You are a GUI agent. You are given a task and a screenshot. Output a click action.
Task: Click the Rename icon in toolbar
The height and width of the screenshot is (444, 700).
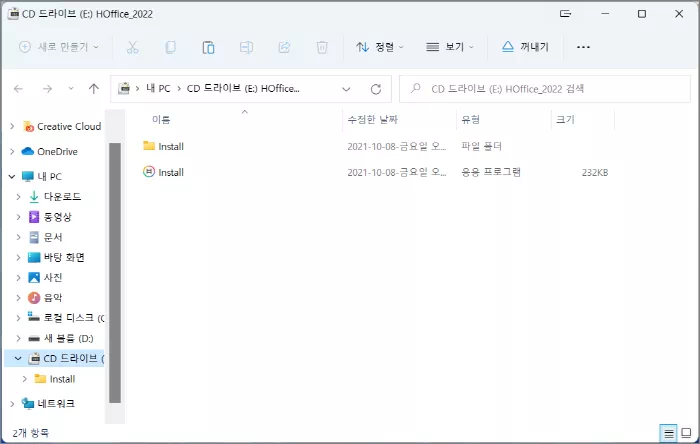(246, 47)
